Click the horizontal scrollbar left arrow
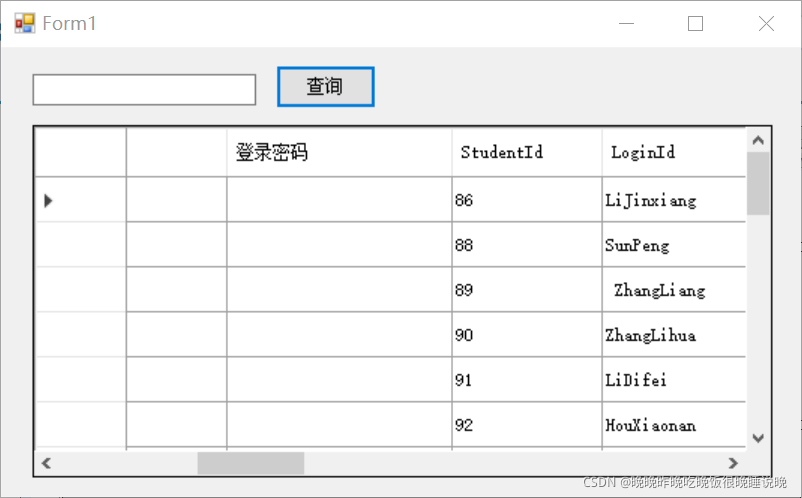This screenshot has height=498, width=802. coord(46,463)
